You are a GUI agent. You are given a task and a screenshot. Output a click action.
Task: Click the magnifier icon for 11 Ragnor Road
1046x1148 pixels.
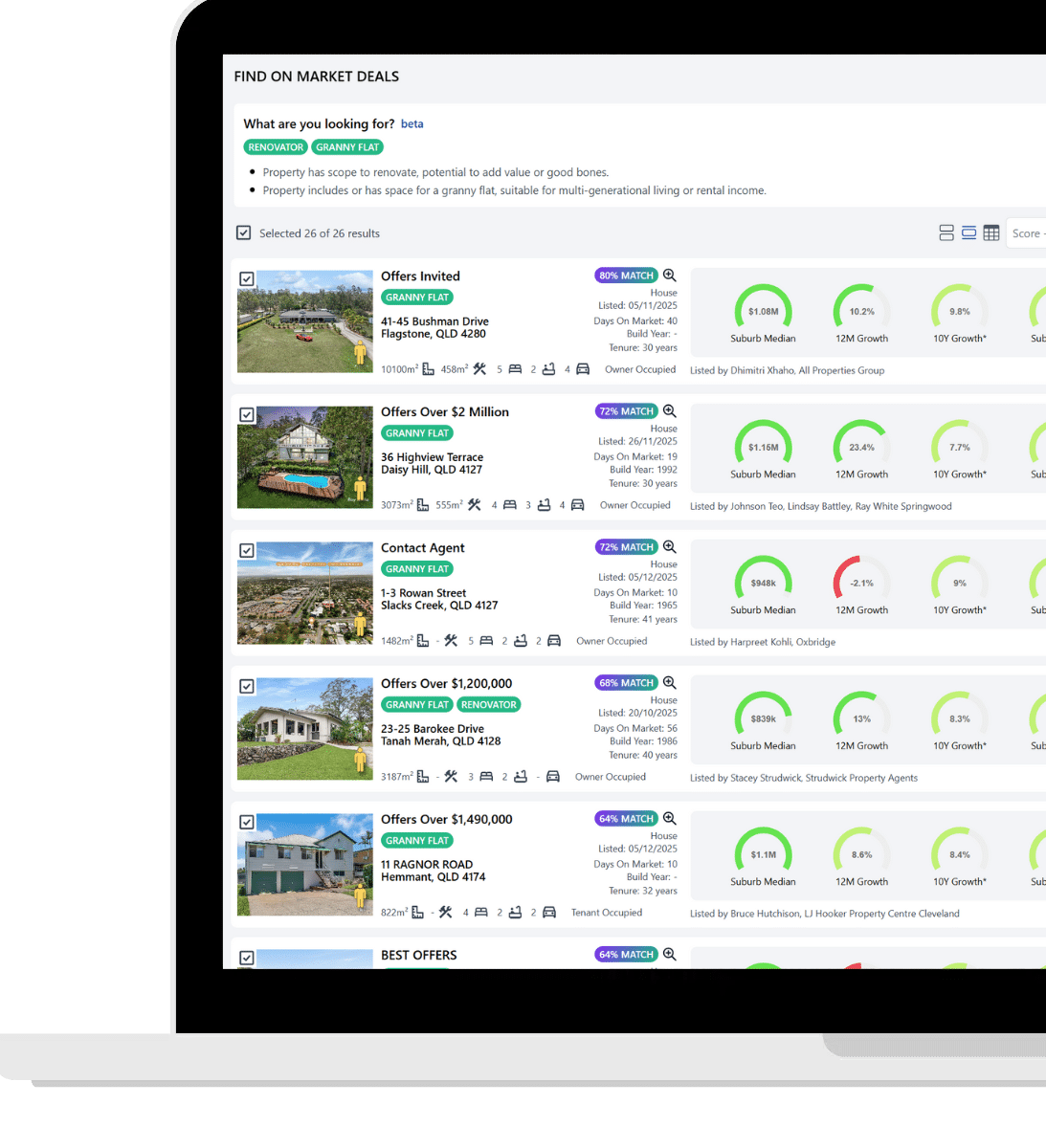(x=670, y=819)
